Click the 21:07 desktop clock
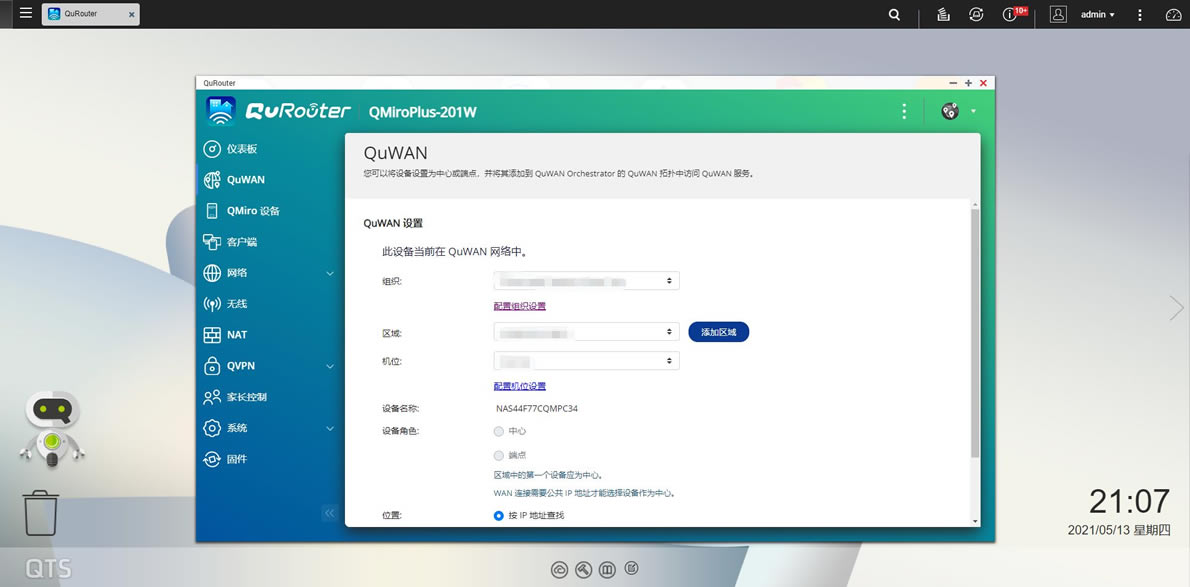 [1129, 502]
